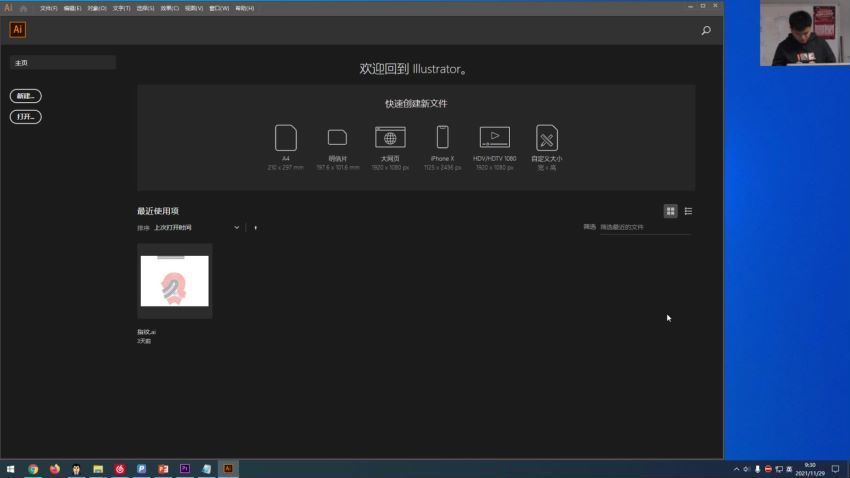Open the 效果(C) menu
Image resolution: width=850 pixels, height=478 pixels.
click(x=170, y=8)
